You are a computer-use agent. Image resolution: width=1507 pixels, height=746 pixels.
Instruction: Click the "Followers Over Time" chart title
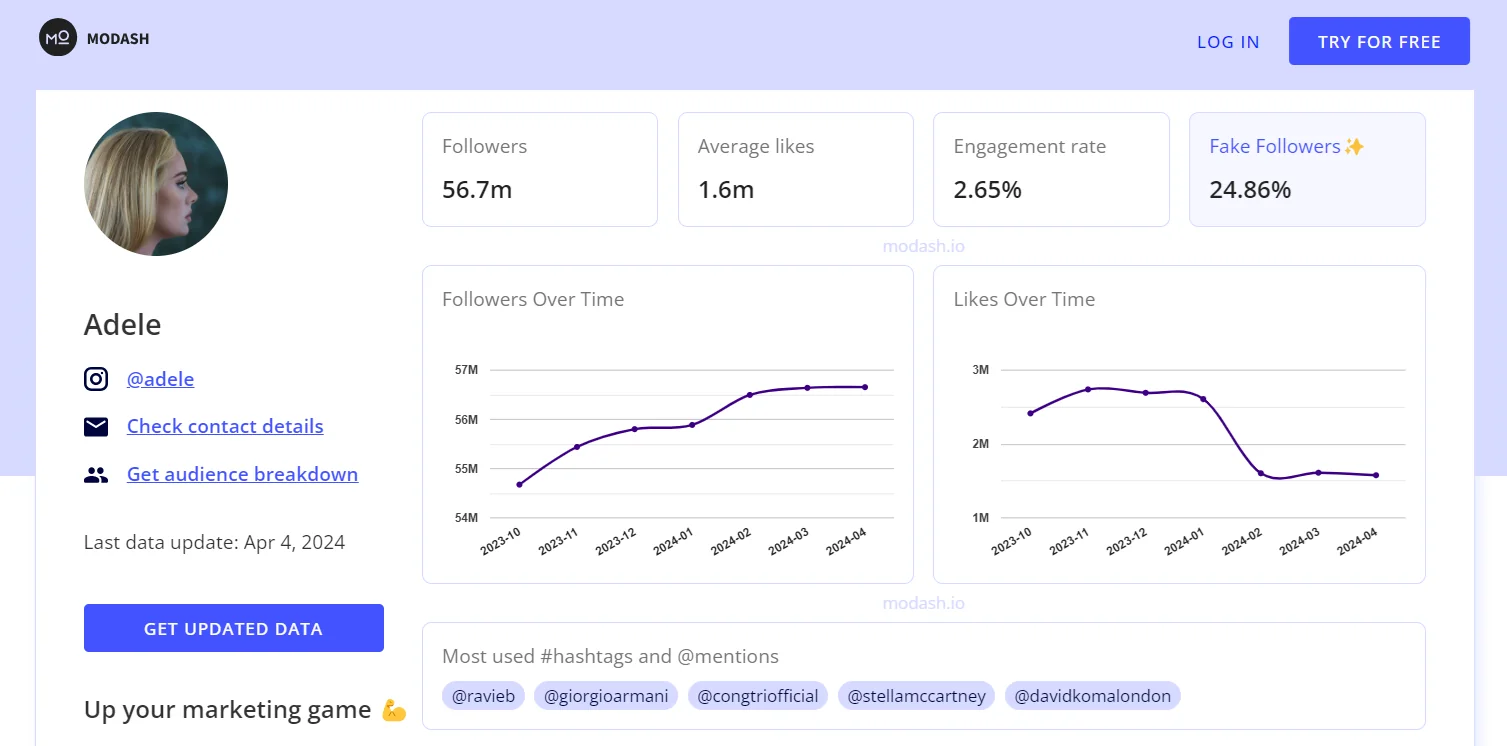pyautogui.click(x=533, y=299)
